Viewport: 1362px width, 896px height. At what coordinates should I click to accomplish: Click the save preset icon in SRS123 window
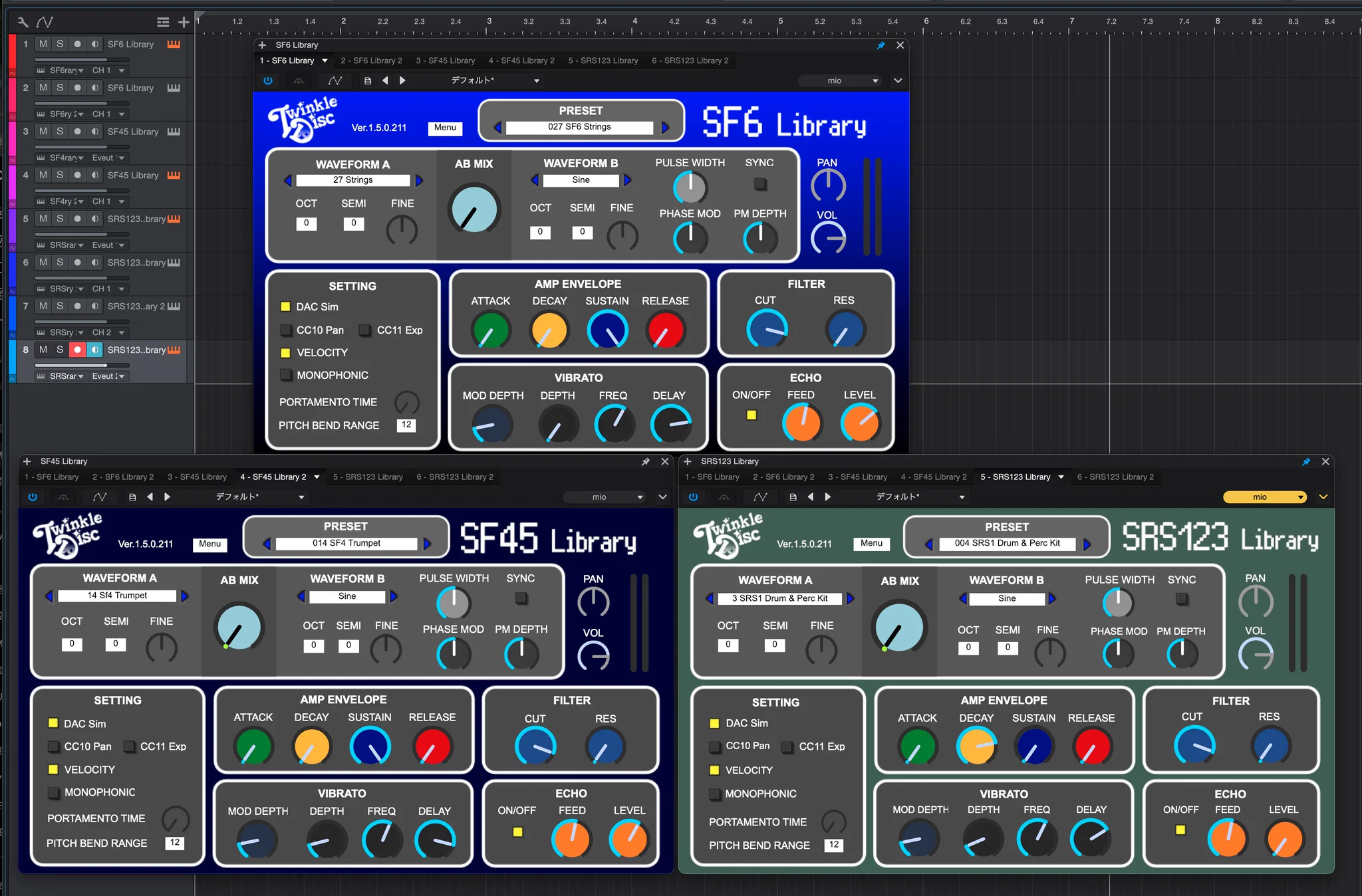pyautogui.click(x=793, y=497)
